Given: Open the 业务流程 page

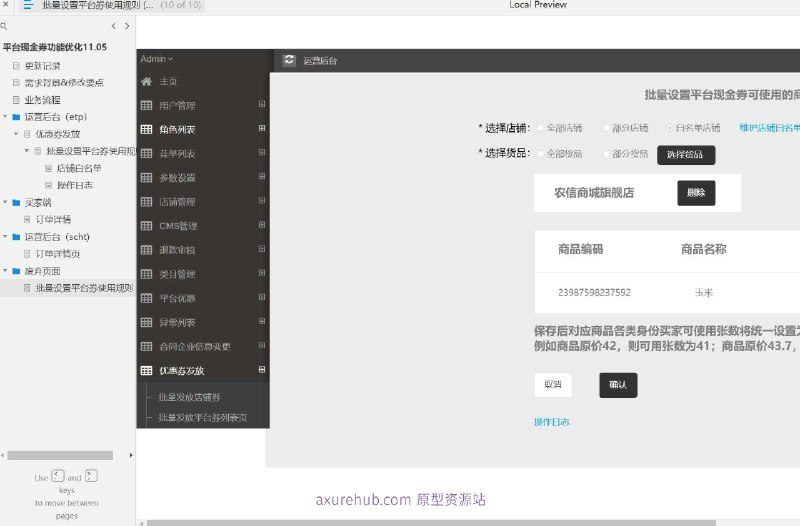Looking at the screenshot, I should click(x=42, y=100).
